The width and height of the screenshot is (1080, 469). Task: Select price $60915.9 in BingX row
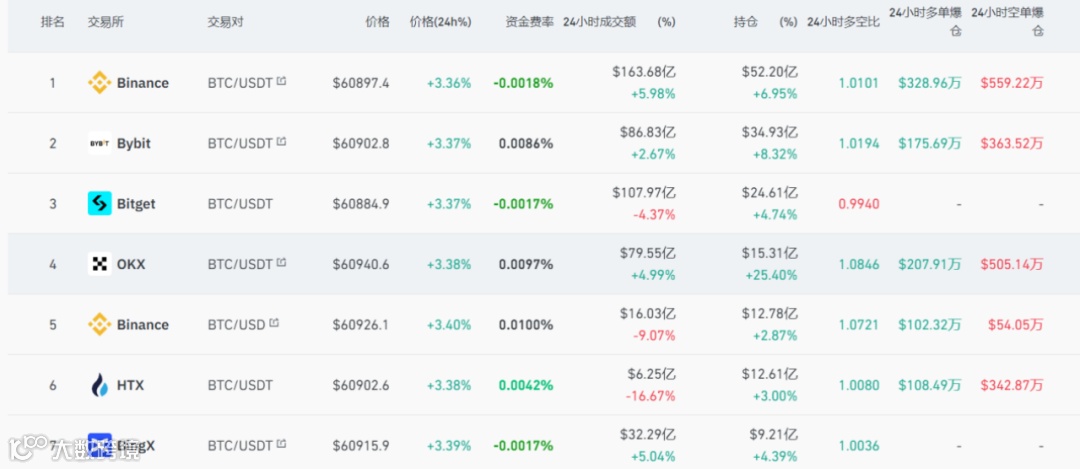click(361, 446)
